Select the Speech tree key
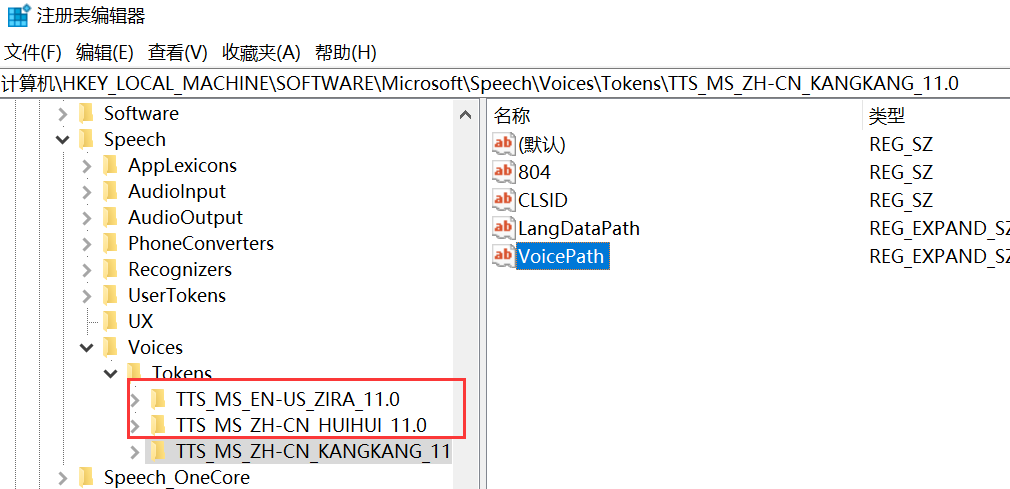 135,140
